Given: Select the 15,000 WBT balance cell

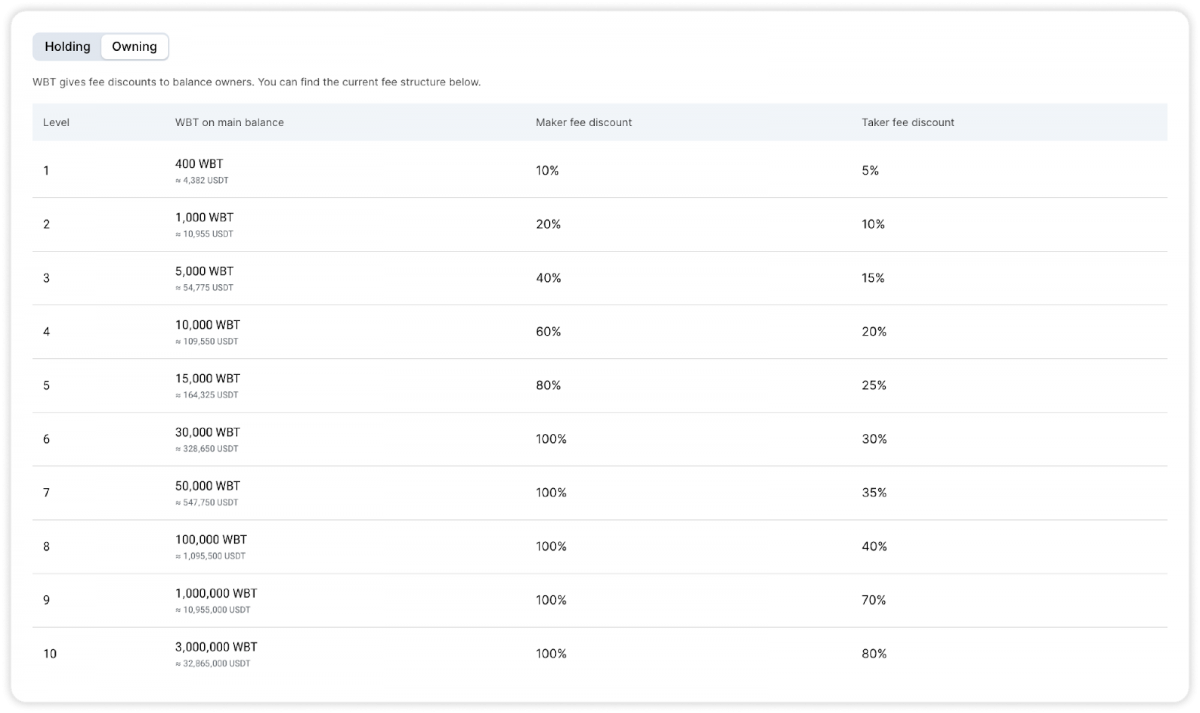Looking at the screenshot, I should point(207,379).
